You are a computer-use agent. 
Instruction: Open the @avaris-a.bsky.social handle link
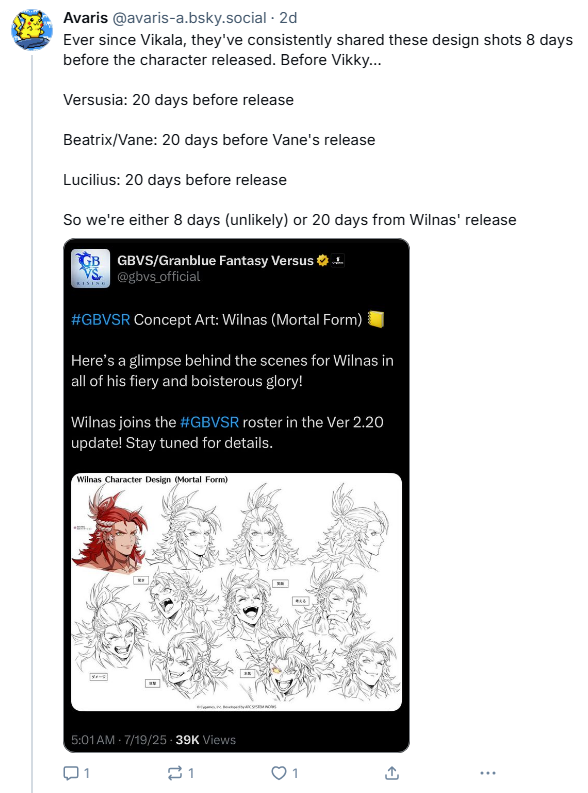[189, 18]
